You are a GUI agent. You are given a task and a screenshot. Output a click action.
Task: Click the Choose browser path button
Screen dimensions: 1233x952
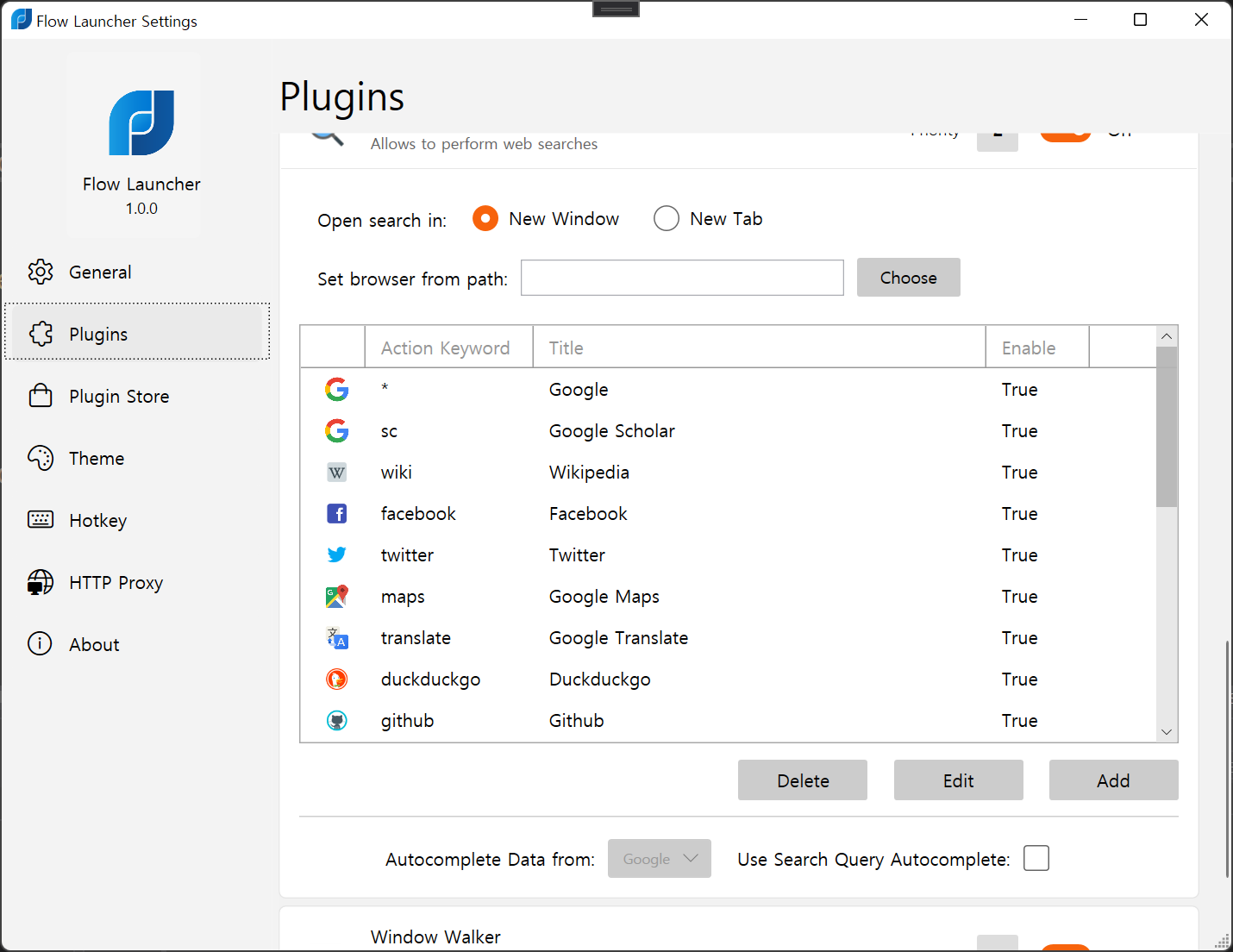909,278
